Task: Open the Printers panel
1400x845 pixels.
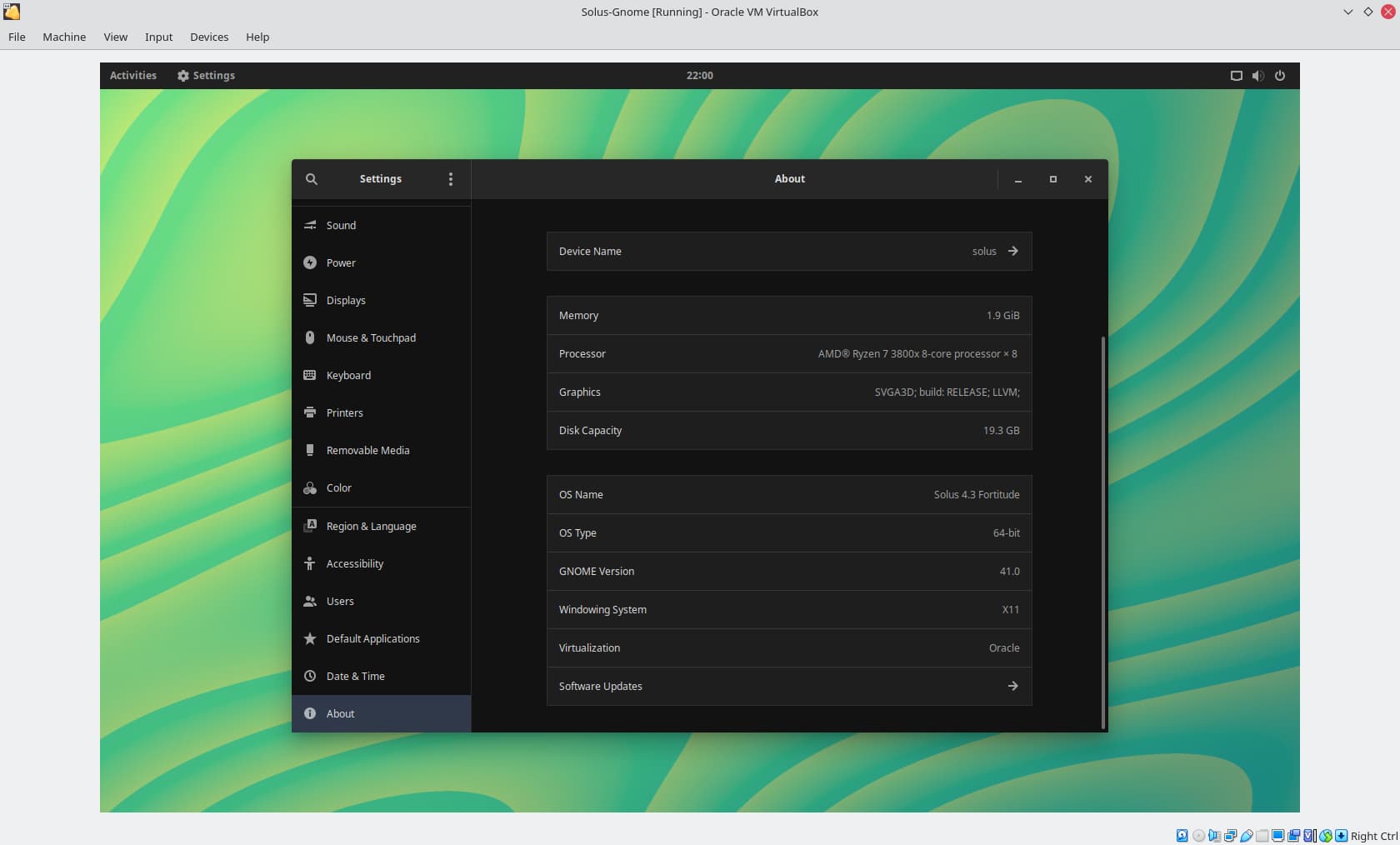Action: coord(381,412)
